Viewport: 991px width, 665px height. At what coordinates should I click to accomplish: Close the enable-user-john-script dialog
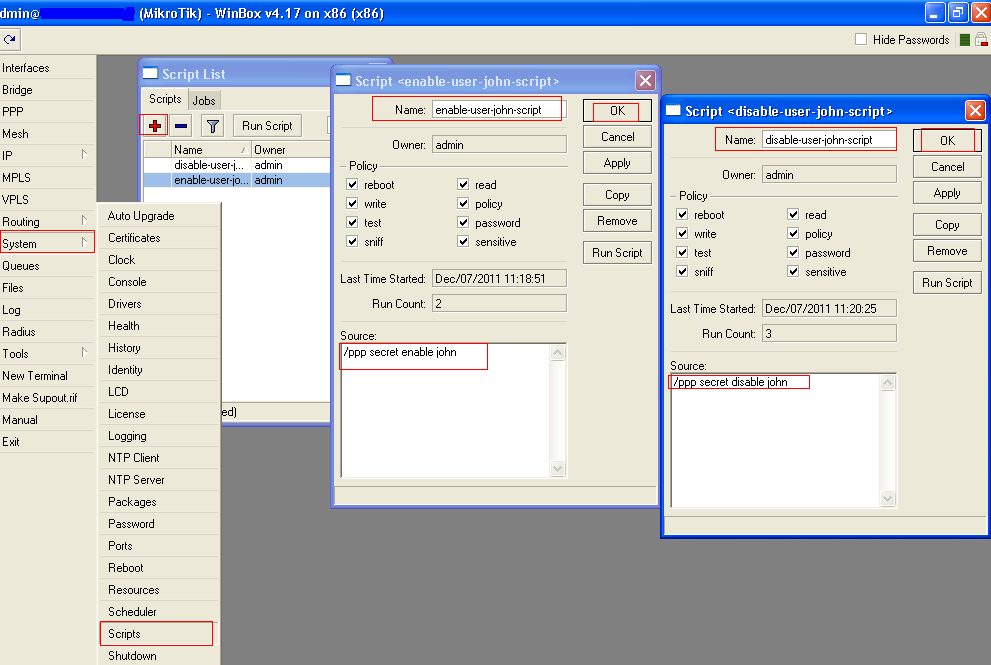645,80
